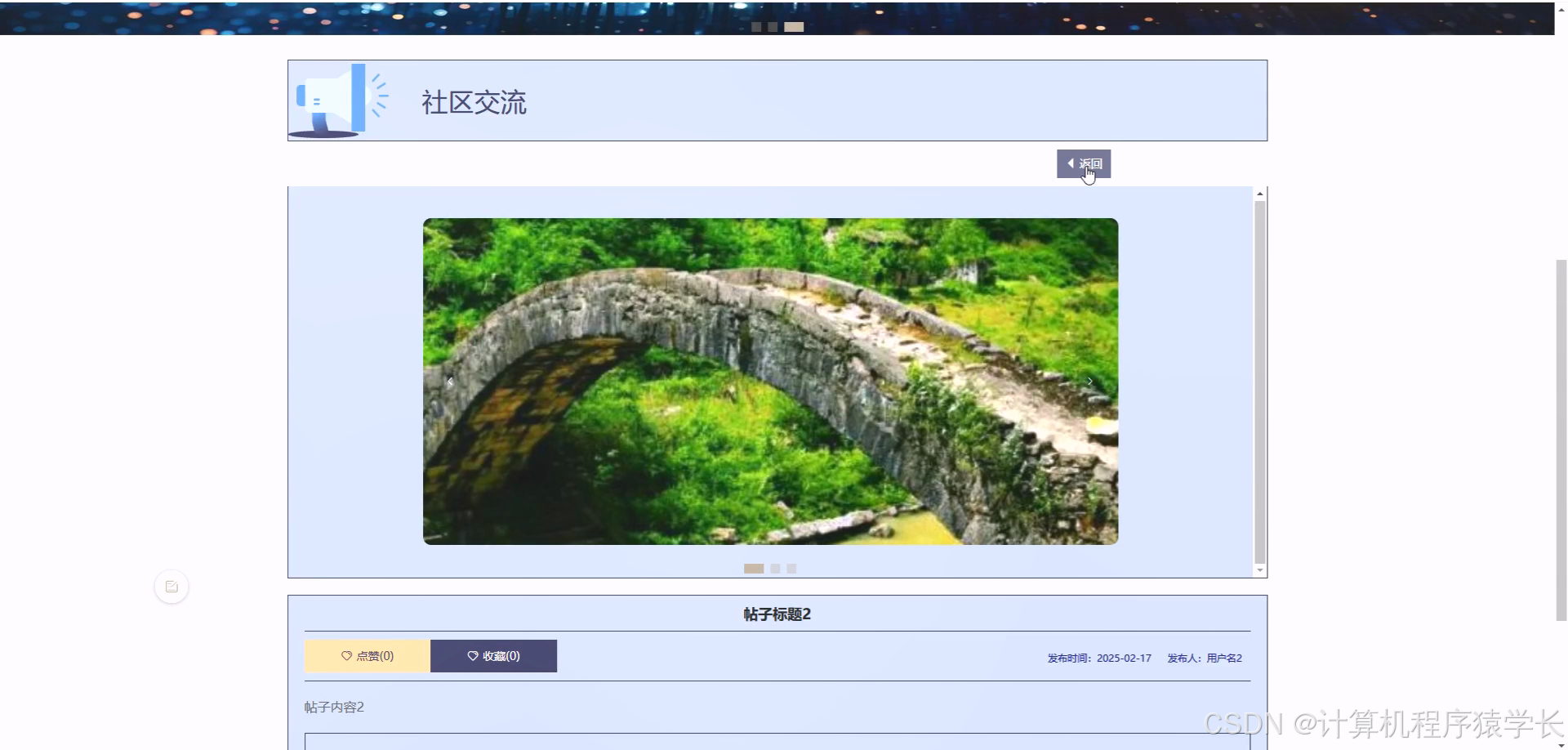Select third indicator of top banner carousel
The width and height of the screenshot is (1568, 750).
point(794,27)
